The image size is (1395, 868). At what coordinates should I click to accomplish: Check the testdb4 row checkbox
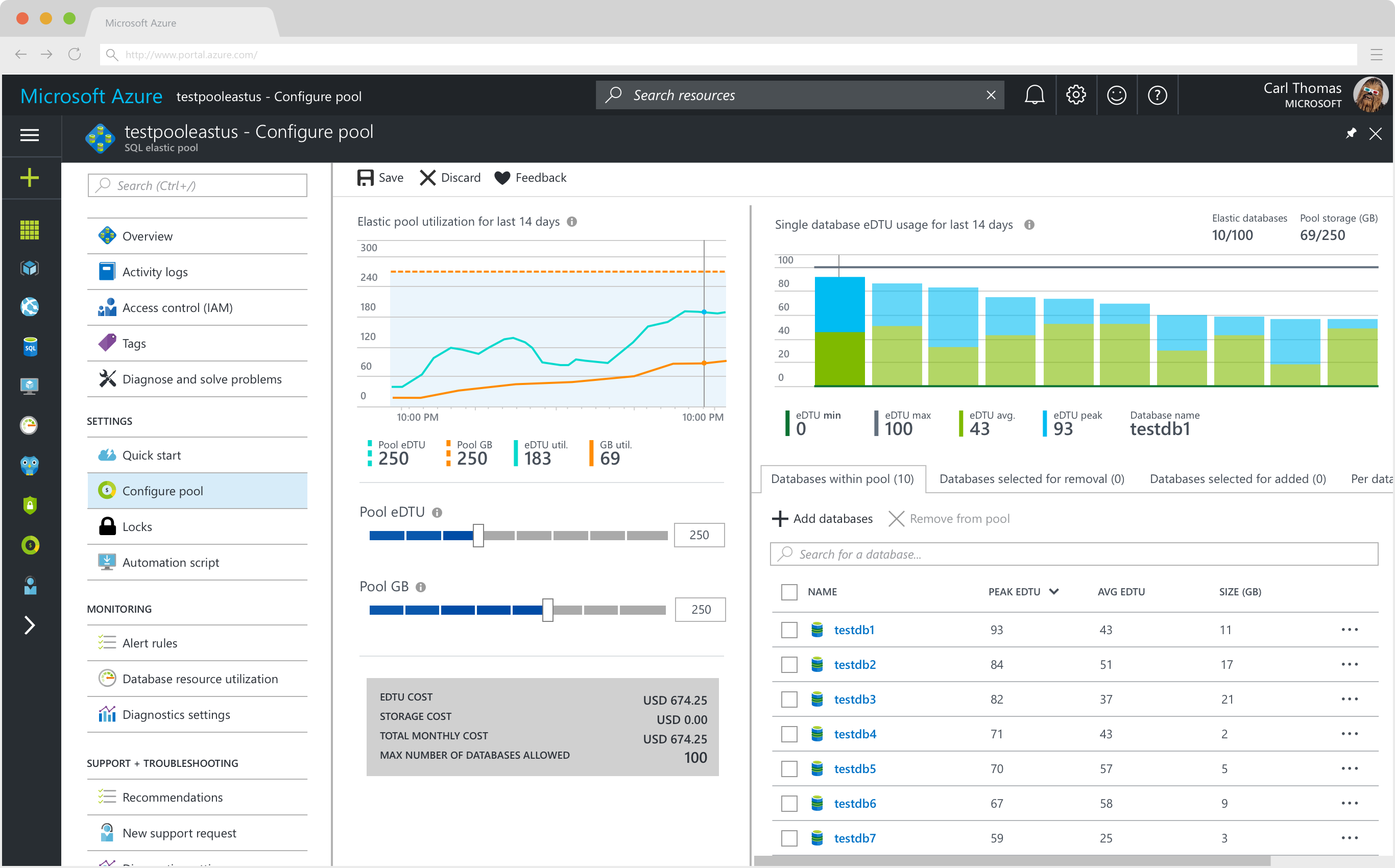(x=789, y=734)
